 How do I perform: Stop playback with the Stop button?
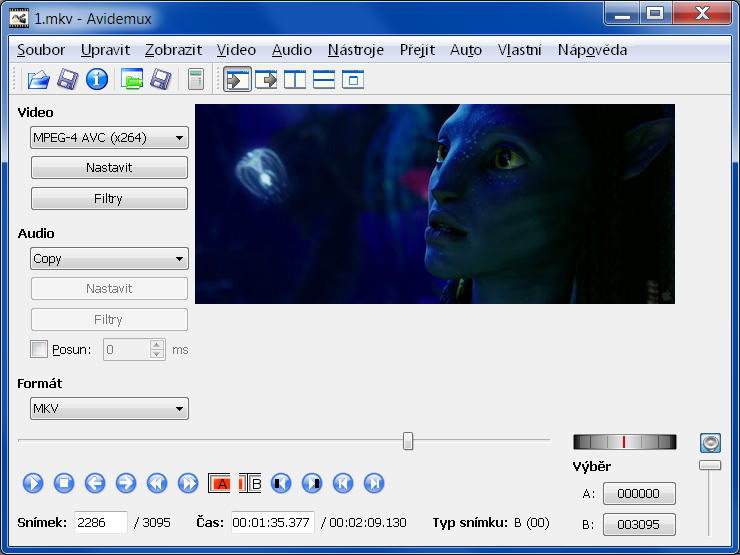tap(64, 483)
